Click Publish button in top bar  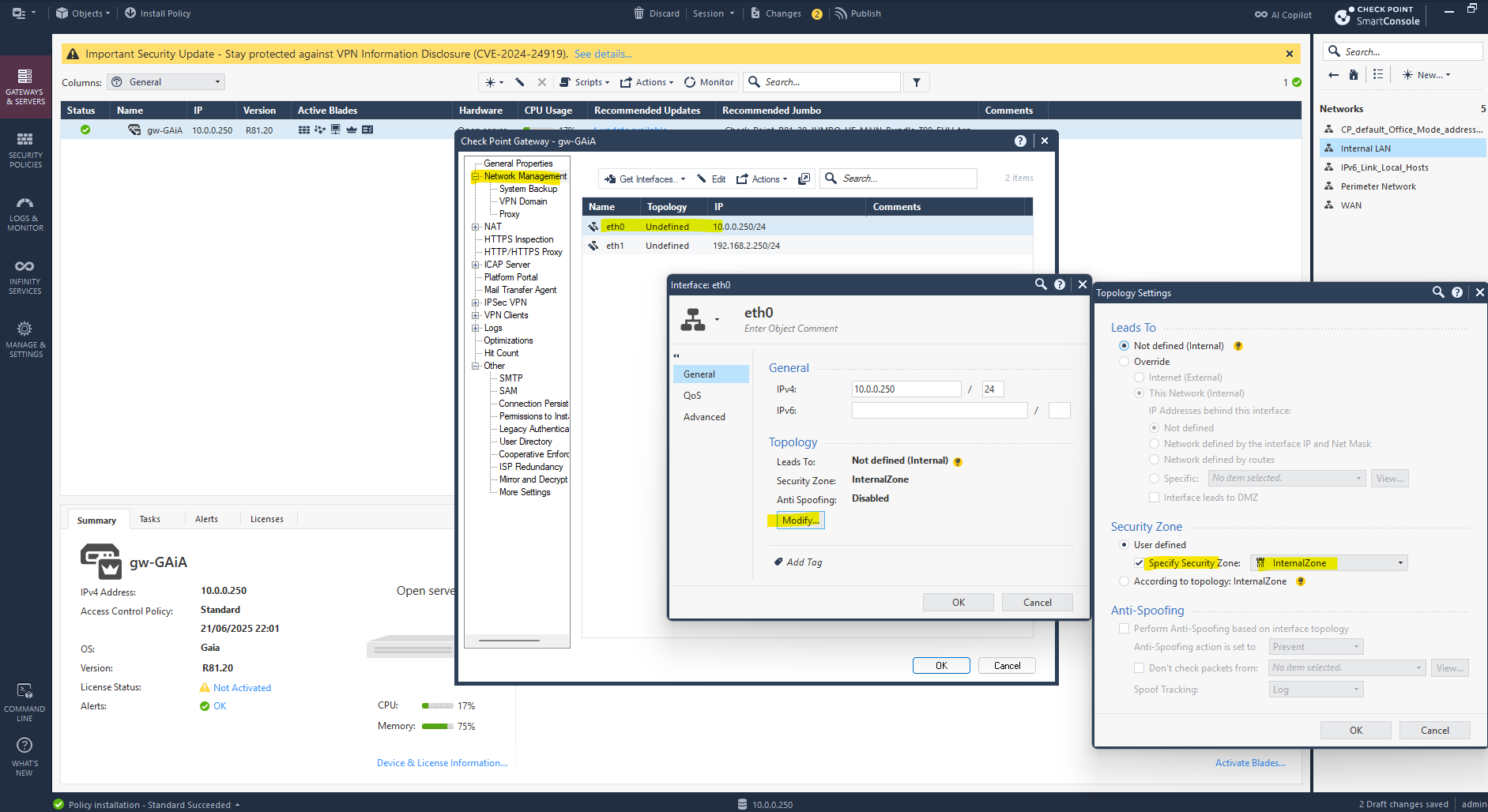tap(857, 13)
